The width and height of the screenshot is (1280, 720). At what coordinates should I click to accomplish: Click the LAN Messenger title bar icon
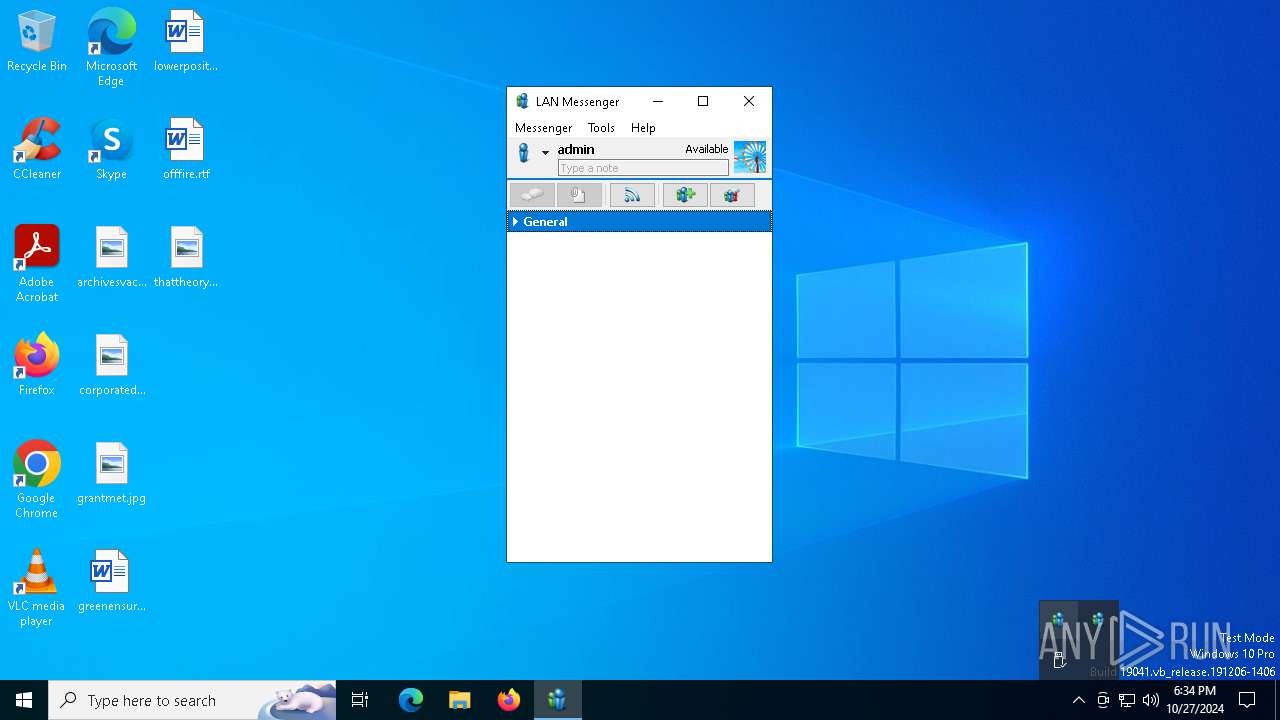coord(522,101)
